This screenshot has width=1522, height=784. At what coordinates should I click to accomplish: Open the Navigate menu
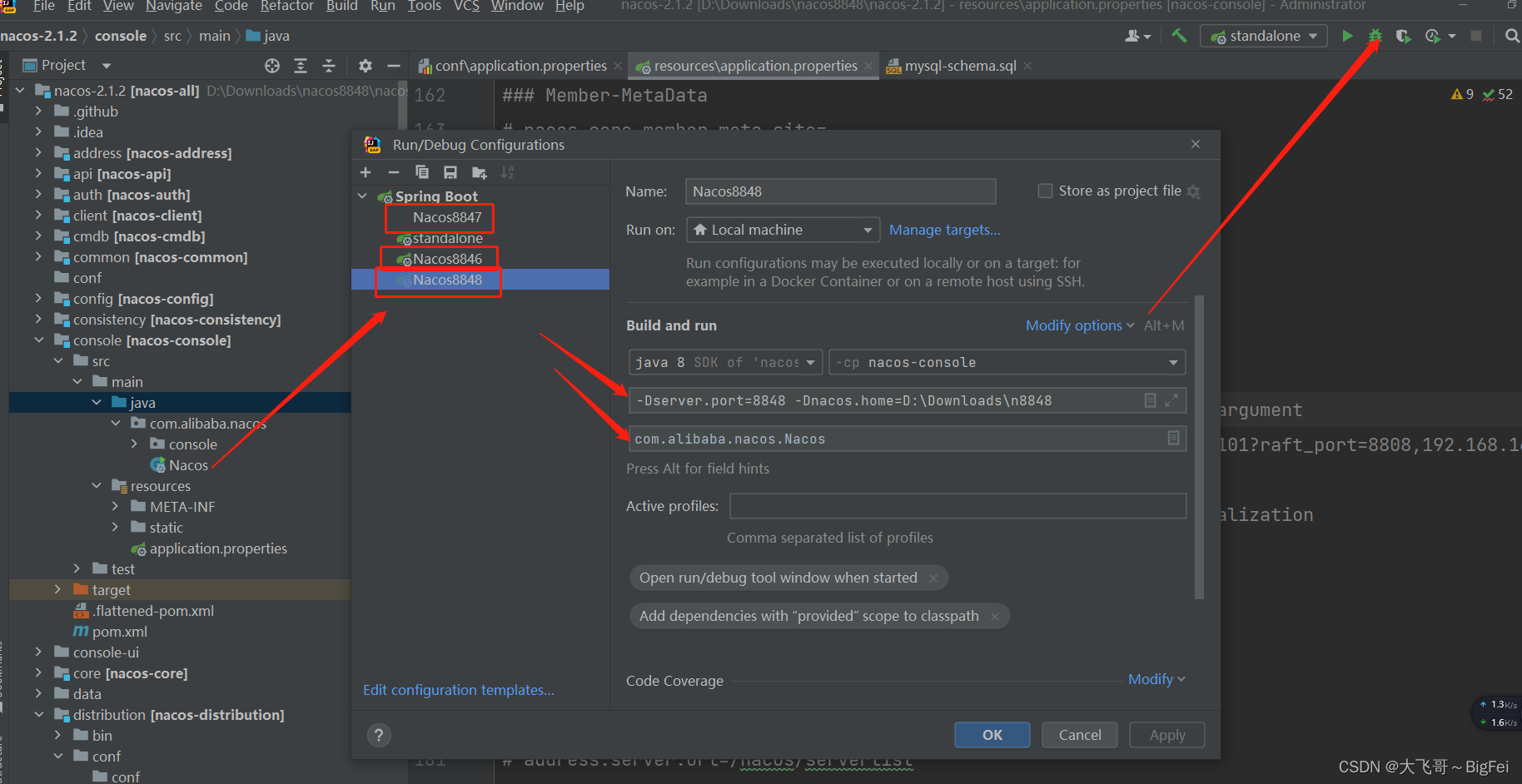point(173,6)
